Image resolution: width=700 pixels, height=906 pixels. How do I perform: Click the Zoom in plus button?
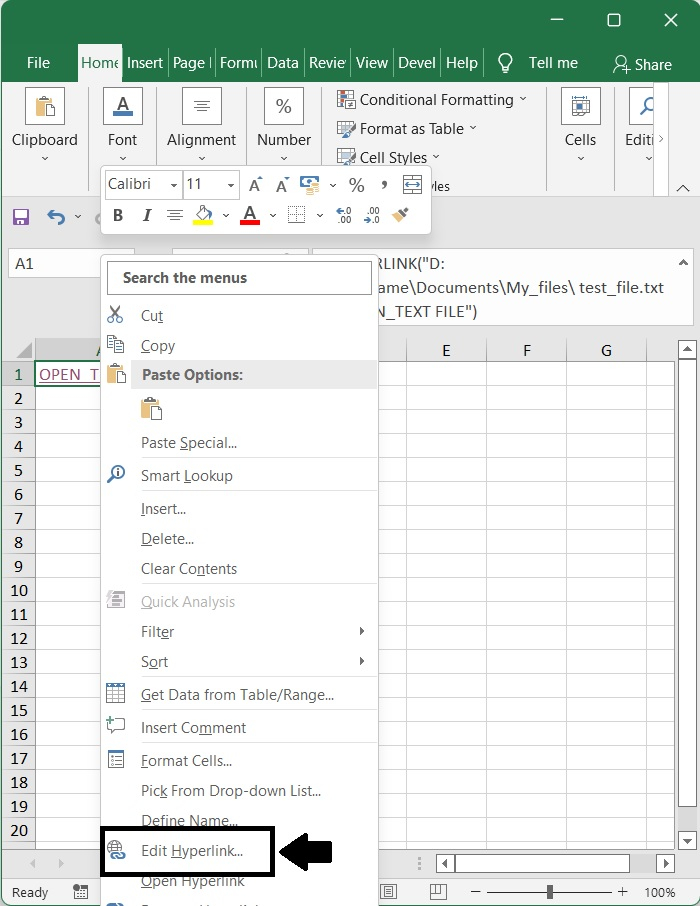point(623,892)
